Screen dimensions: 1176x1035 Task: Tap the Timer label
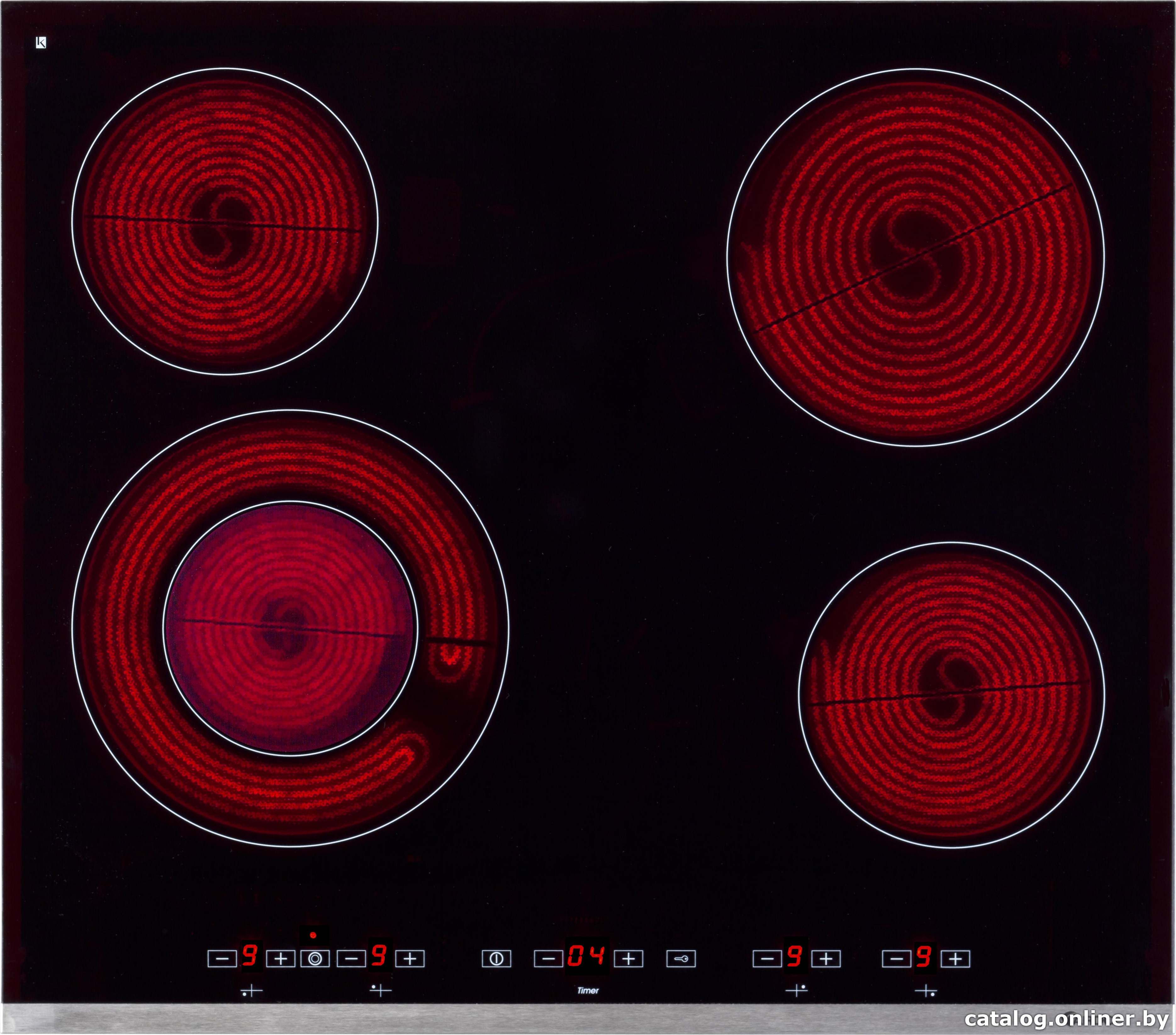click(588, 990)
